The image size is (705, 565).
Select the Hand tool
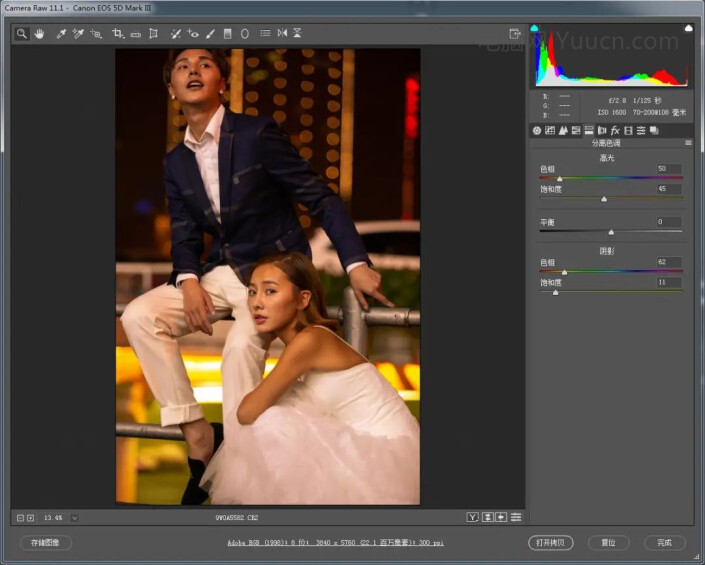point(40,33)
